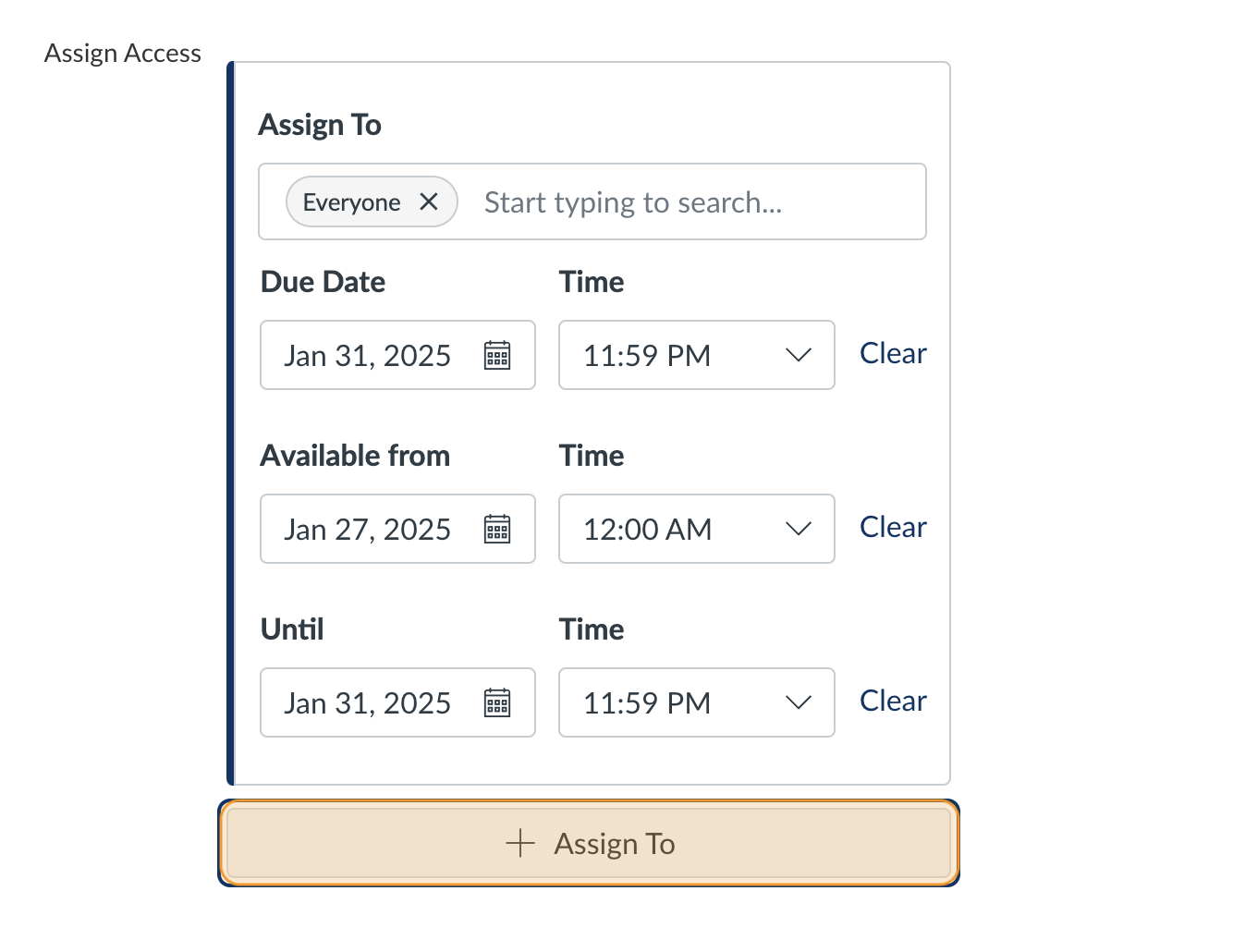
Task: Open the Available from time dropdown
Action: pos(797,529)
